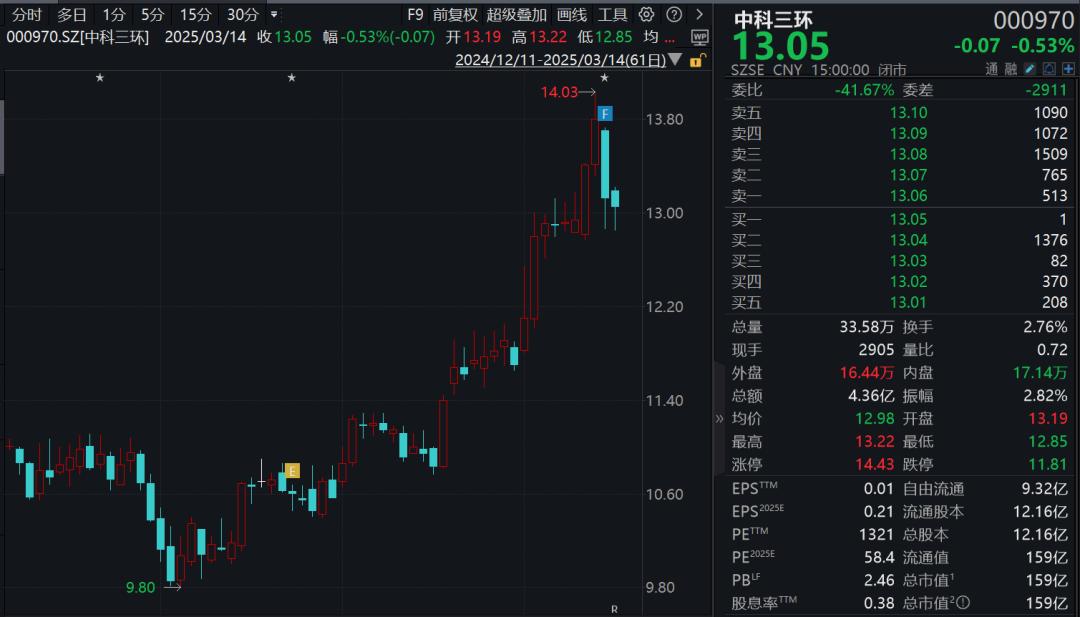Open the 前复权 price adjustment menu
The image size is (1080, 617).
point(455,14)
